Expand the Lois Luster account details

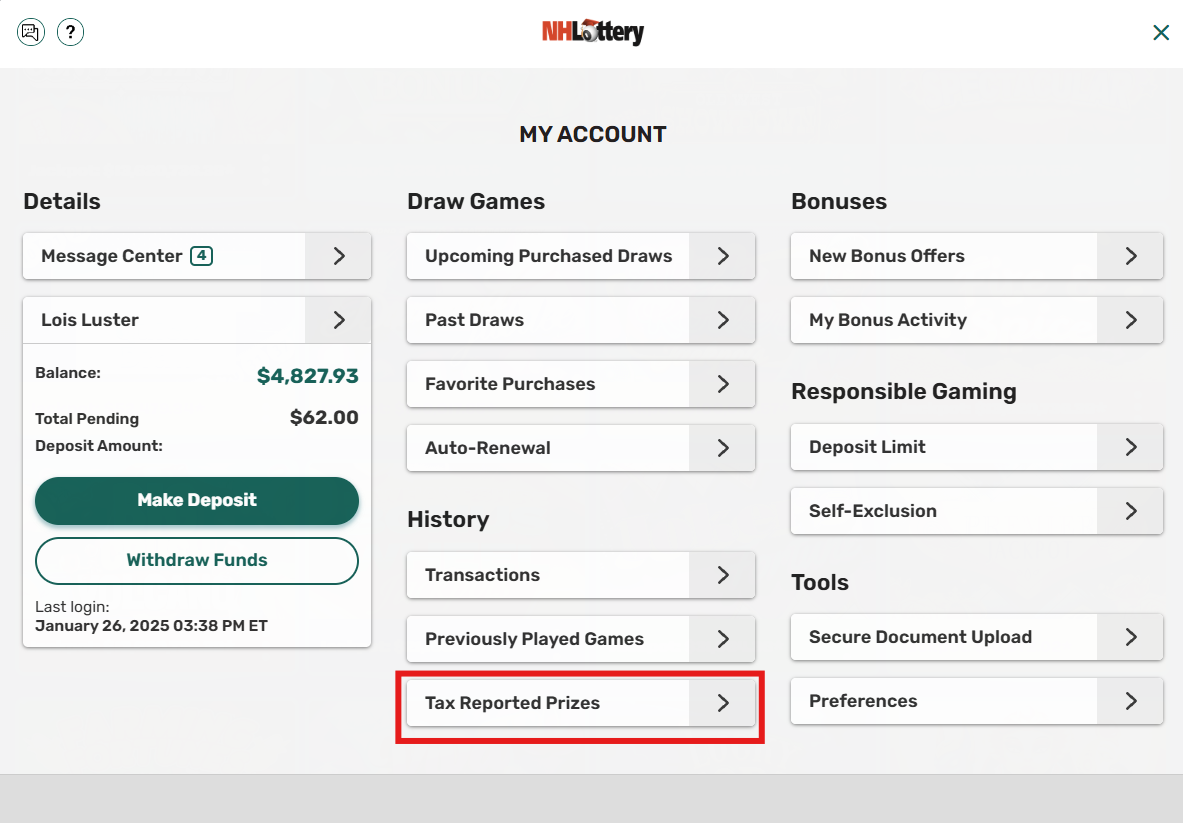click(338, 319)
